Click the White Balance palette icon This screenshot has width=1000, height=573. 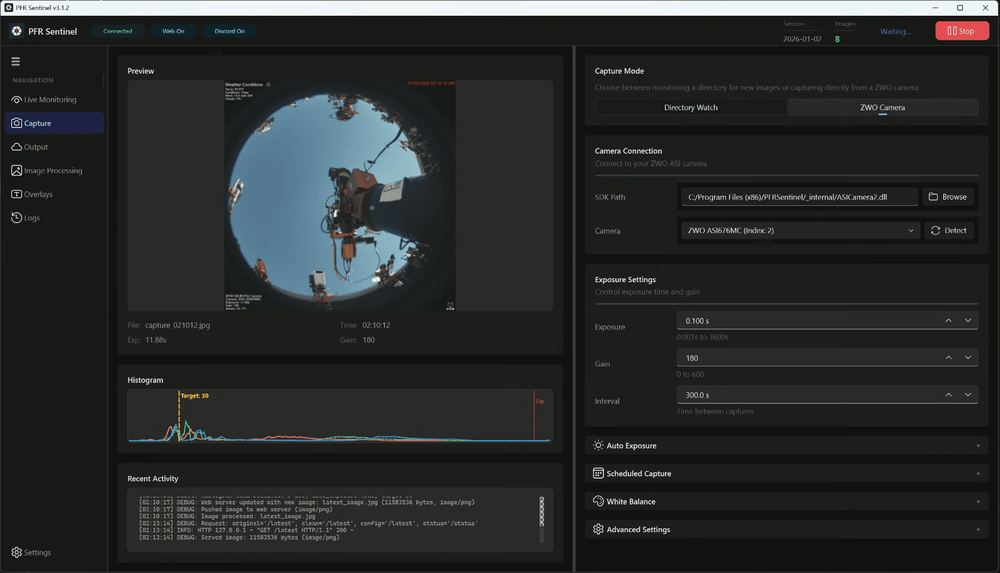[x=598, y=501]
